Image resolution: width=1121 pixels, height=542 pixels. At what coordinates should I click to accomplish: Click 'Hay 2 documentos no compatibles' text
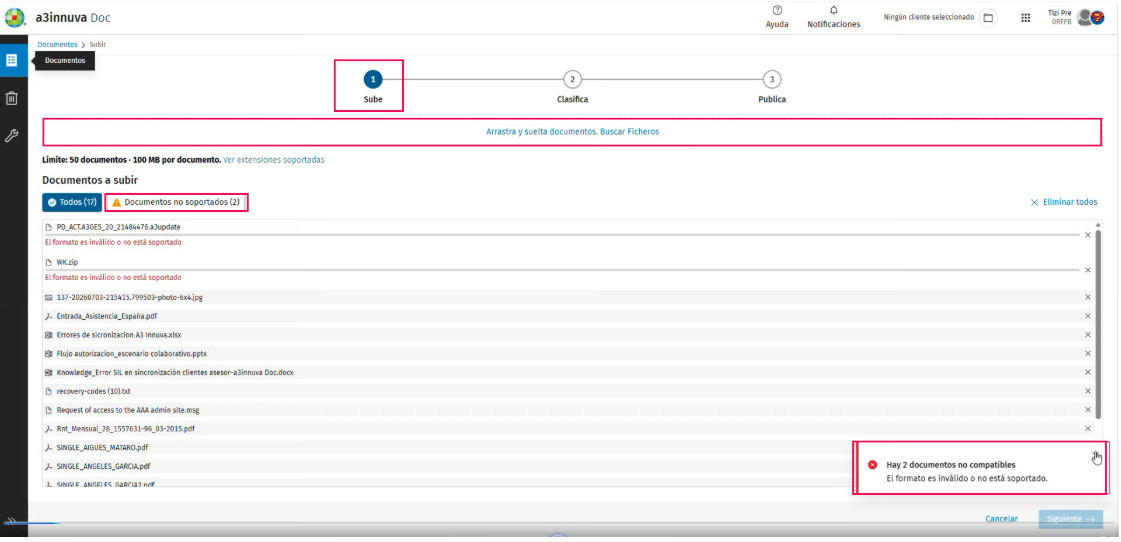(x=951, y=465)
